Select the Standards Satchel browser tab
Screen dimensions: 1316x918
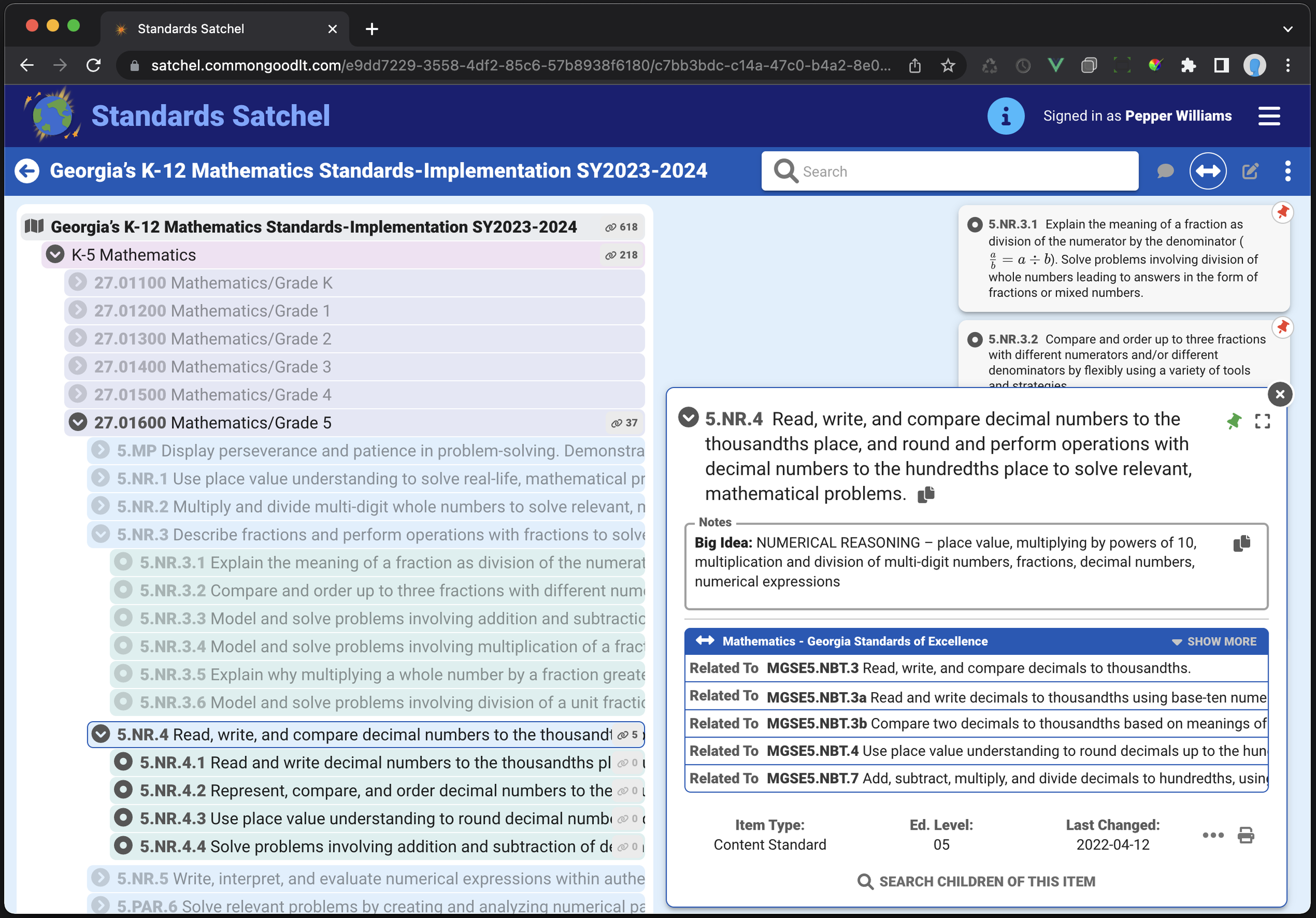(191, 28)
